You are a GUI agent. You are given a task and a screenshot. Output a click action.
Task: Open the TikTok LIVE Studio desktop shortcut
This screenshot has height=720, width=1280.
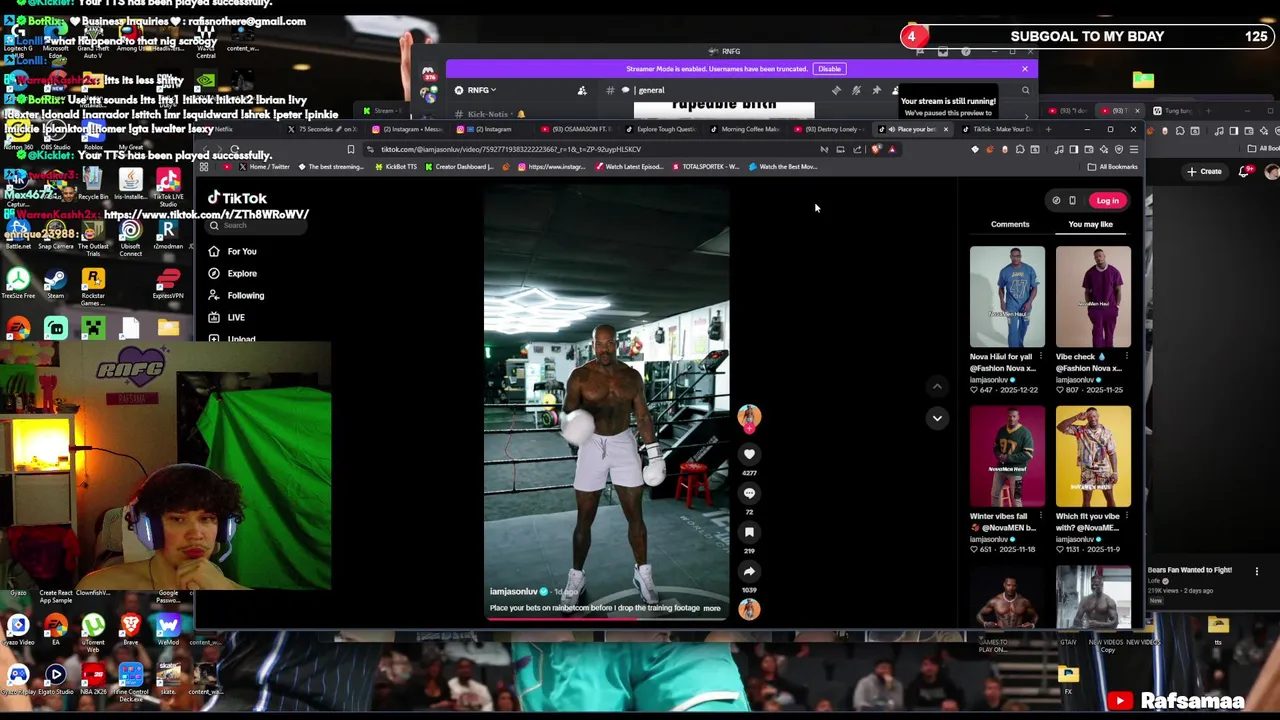pos(168,186)
